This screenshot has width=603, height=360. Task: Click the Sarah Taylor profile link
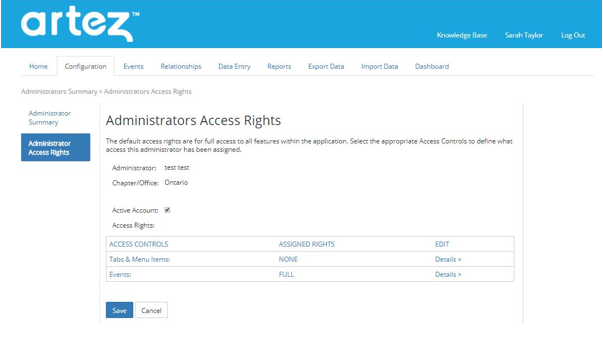(x=524, y=35)
